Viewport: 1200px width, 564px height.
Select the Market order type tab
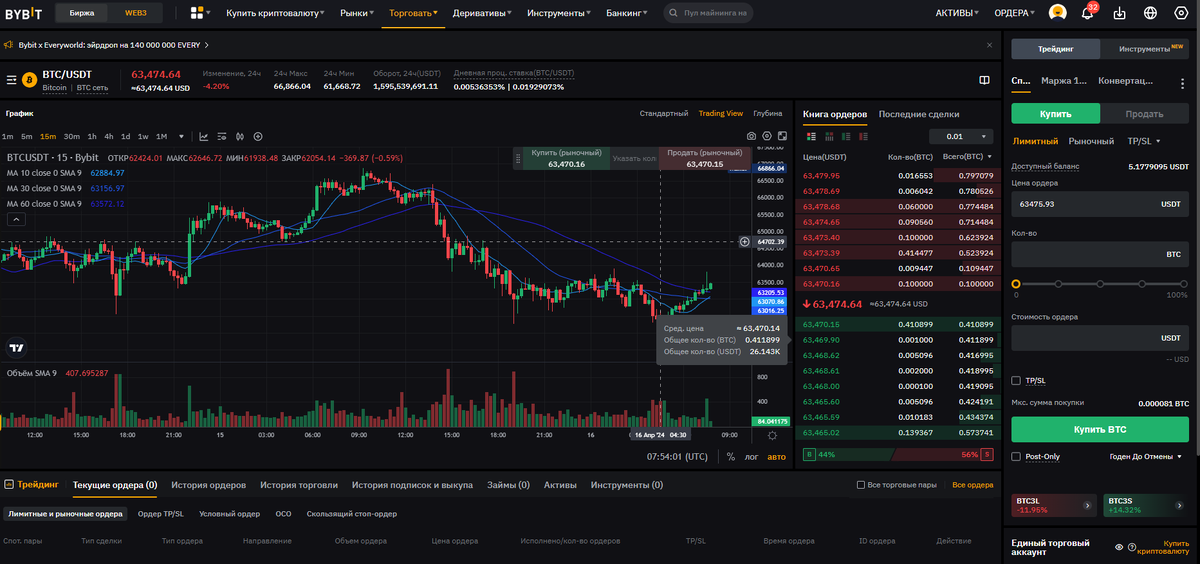[1091, 141]
